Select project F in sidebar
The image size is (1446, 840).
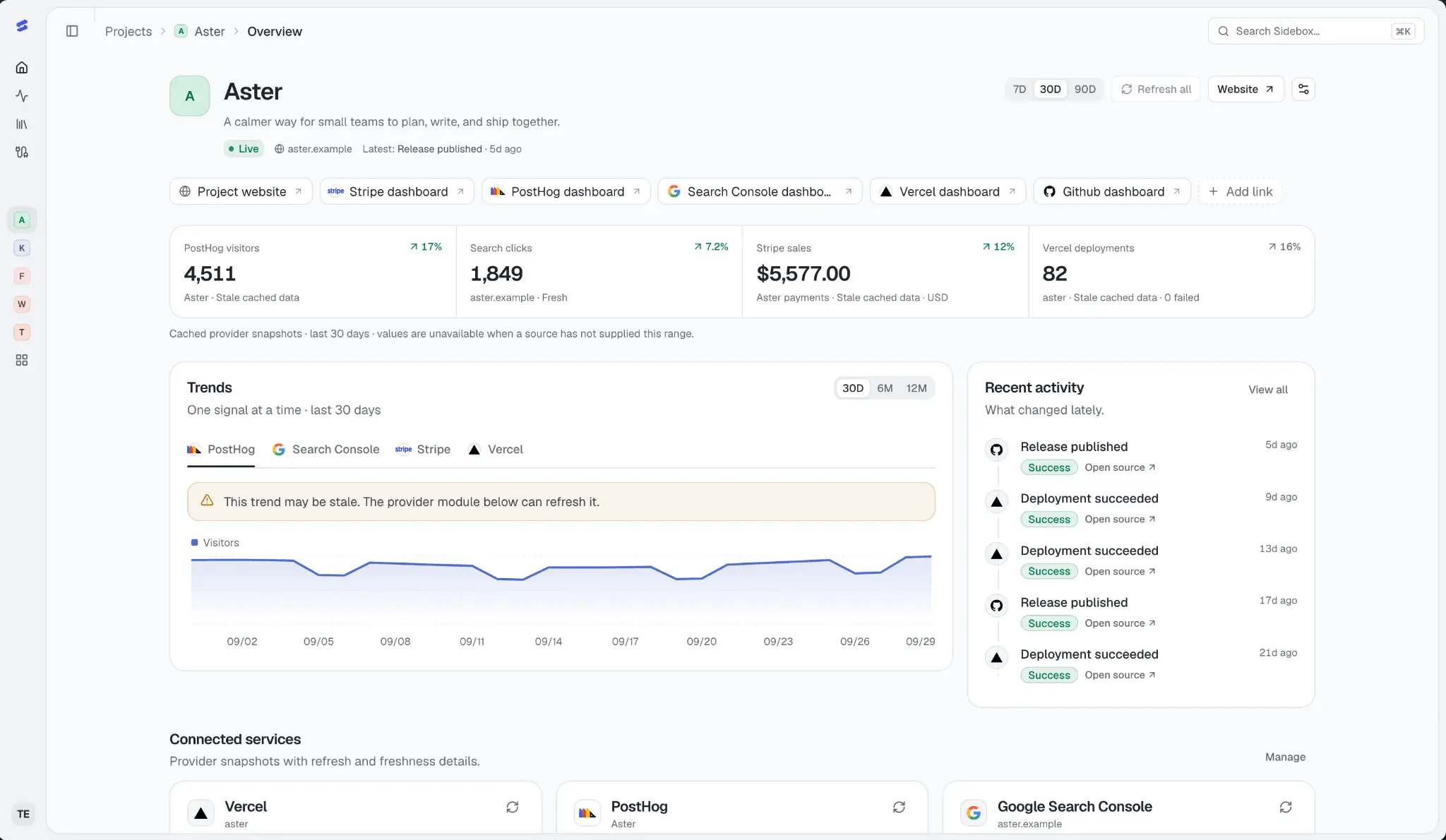coord(22,276)
